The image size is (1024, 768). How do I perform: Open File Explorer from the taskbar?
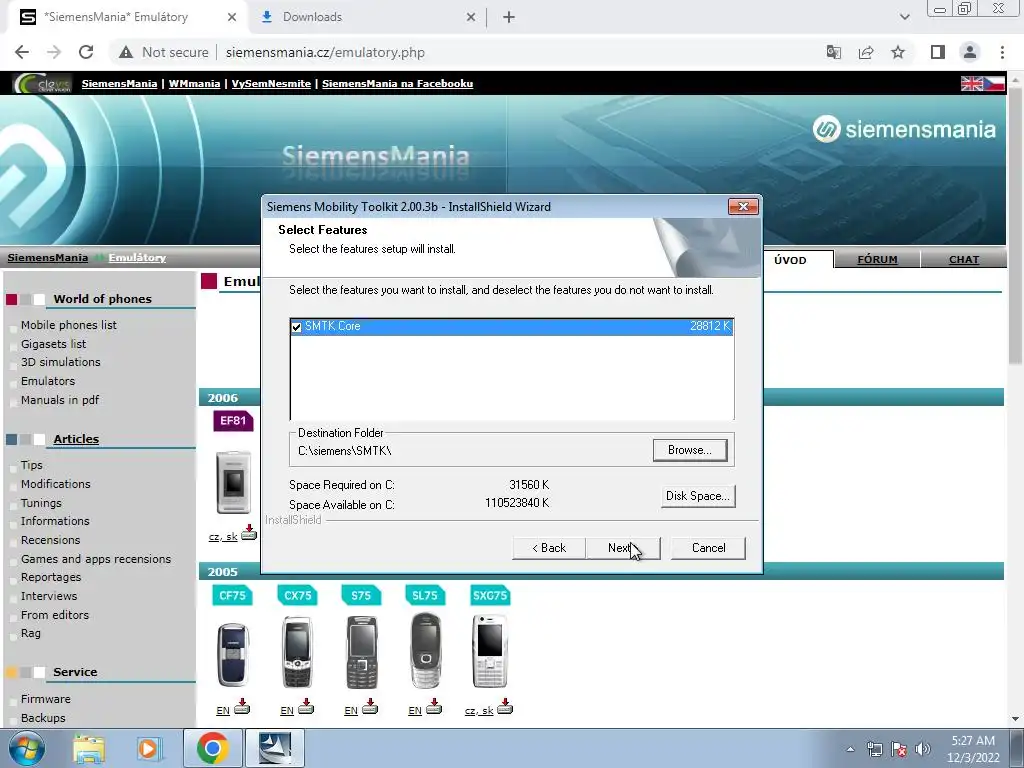click(x=89, y=748)
